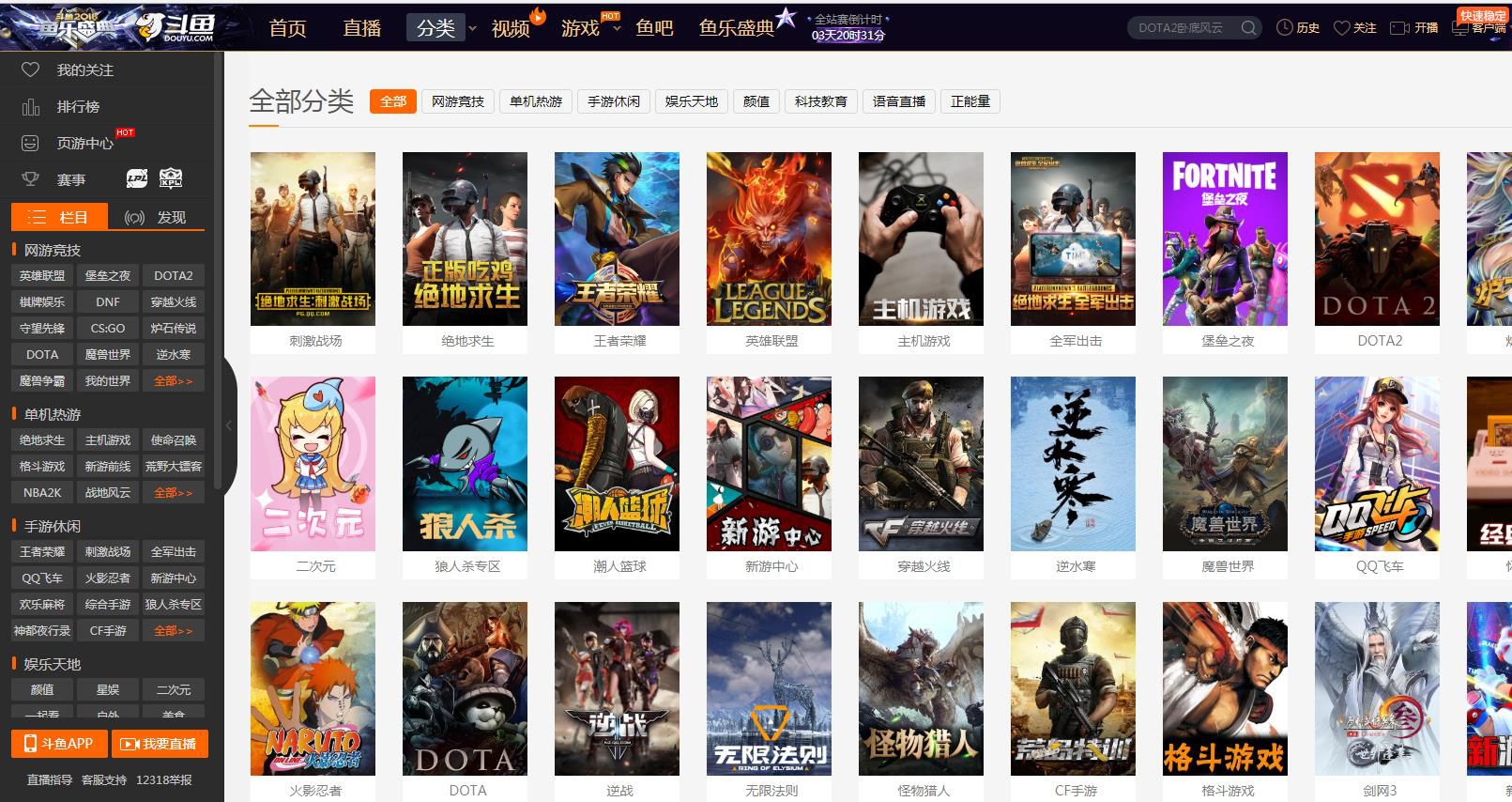Open the 直播指导 footer link
Image resolution: width=1512 pixels, height=802 pixels.
coord(50,779)
